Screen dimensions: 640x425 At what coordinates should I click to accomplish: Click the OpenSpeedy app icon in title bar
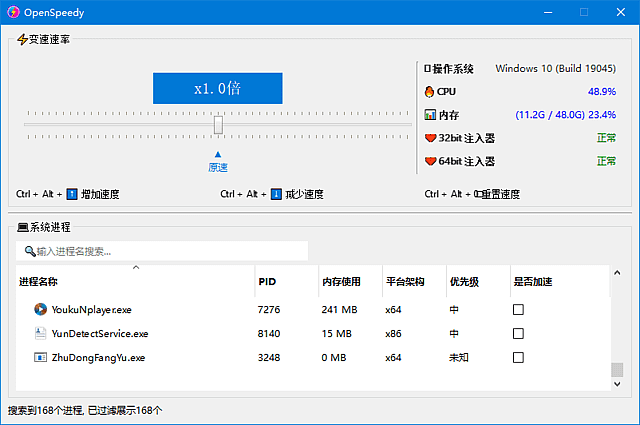[14, 12]
